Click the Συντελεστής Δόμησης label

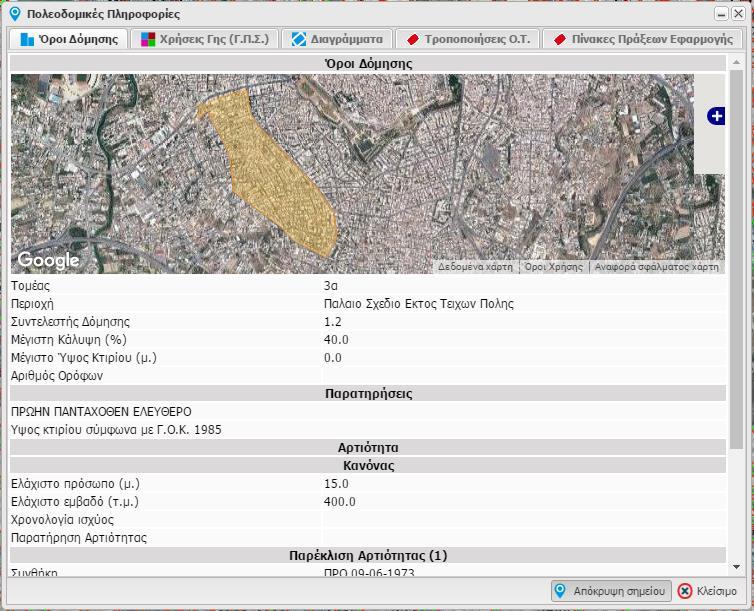pyautogui.click(x=70, y=322)
